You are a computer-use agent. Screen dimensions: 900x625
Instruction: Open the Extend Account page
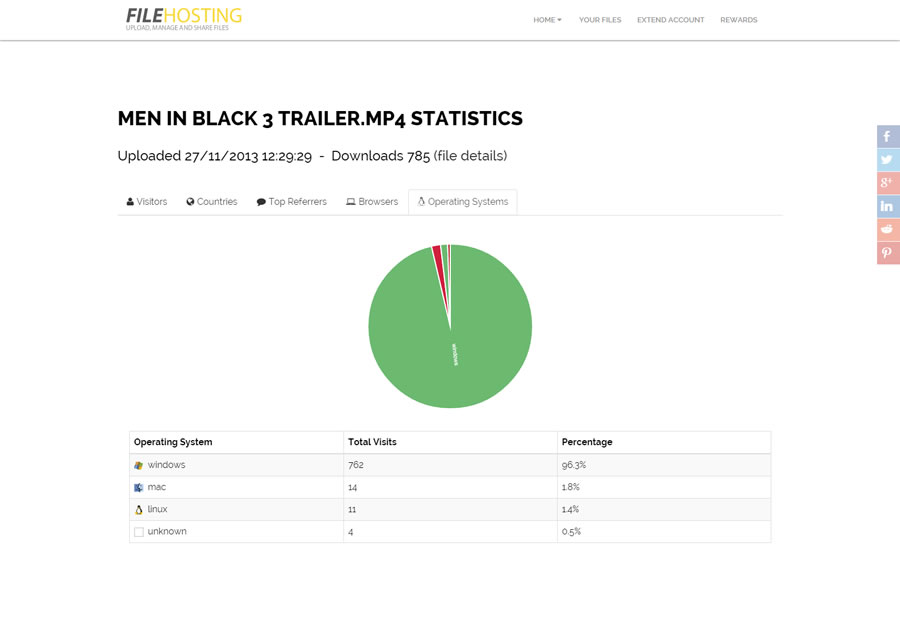tap(670, 20)
